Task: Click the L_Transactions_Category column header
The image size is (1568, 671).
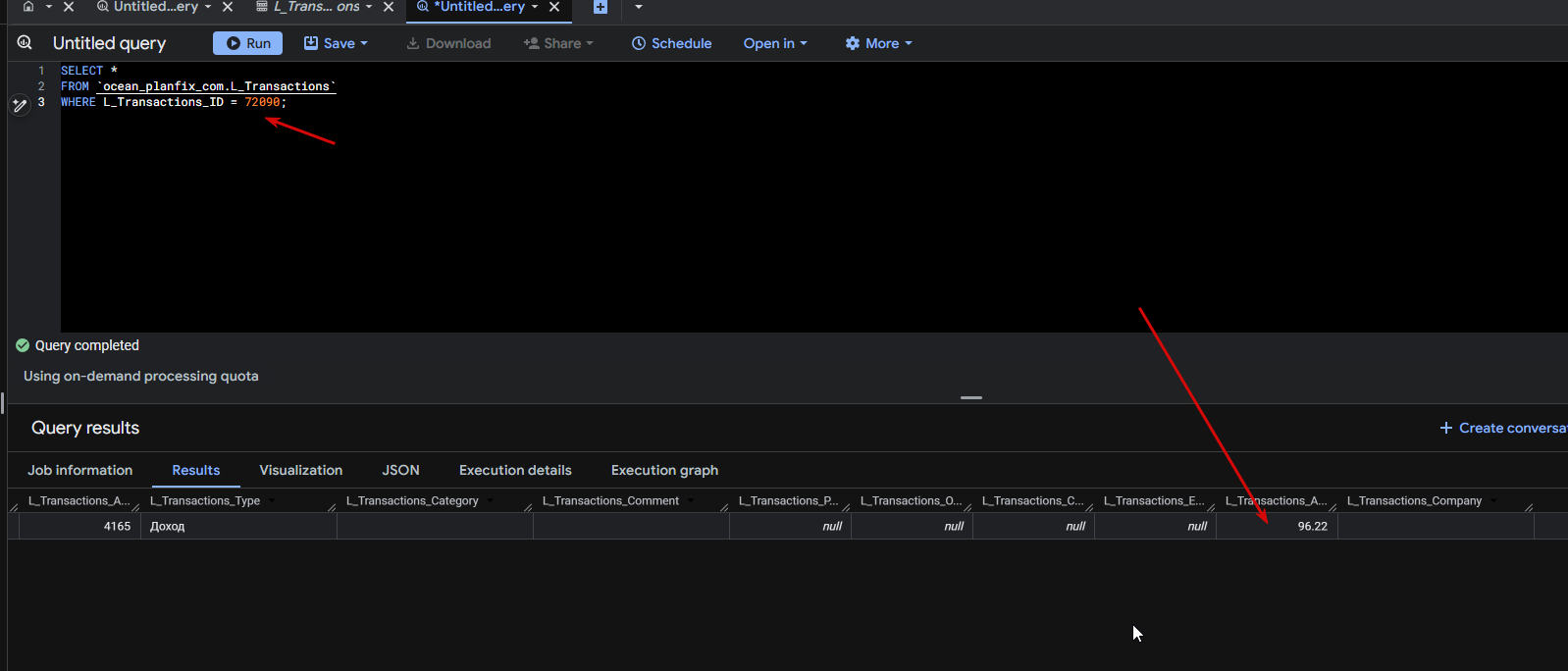Action: 412,500
